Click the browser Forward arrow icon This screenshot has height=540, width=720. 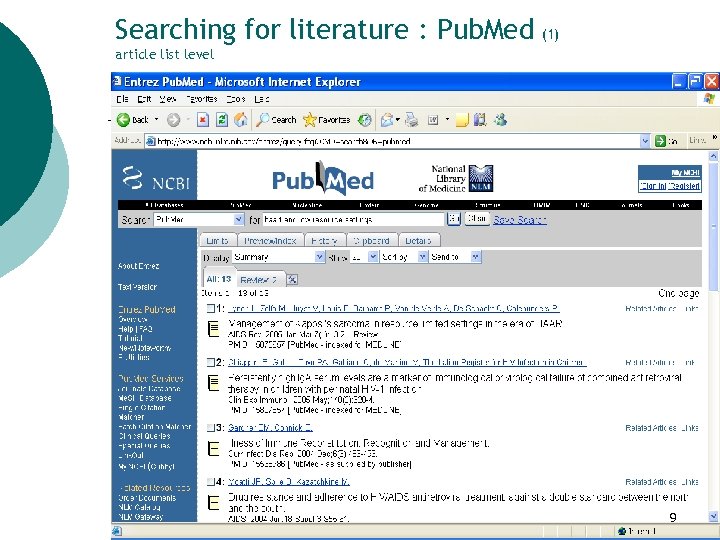pyautogui.click(x=173, y=120)
